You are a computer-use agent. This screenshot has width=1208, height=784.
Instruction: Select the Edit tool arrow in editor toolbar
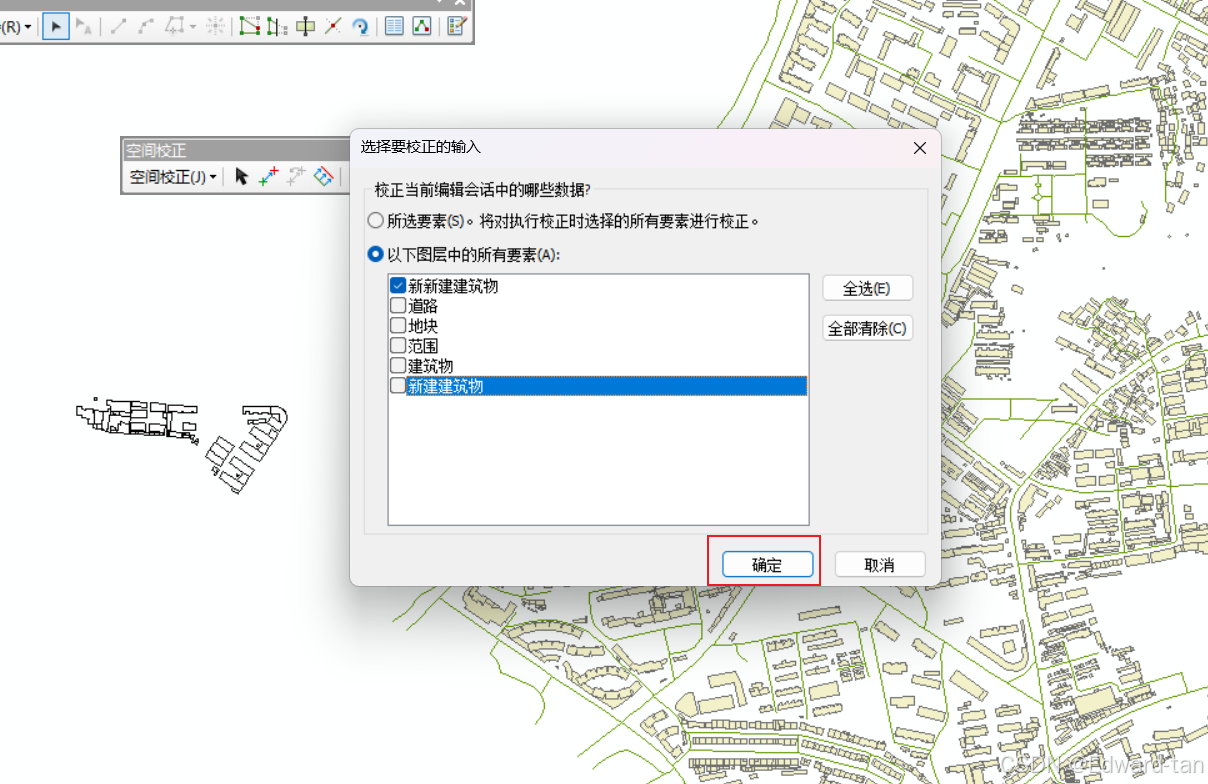coord(56,26)
